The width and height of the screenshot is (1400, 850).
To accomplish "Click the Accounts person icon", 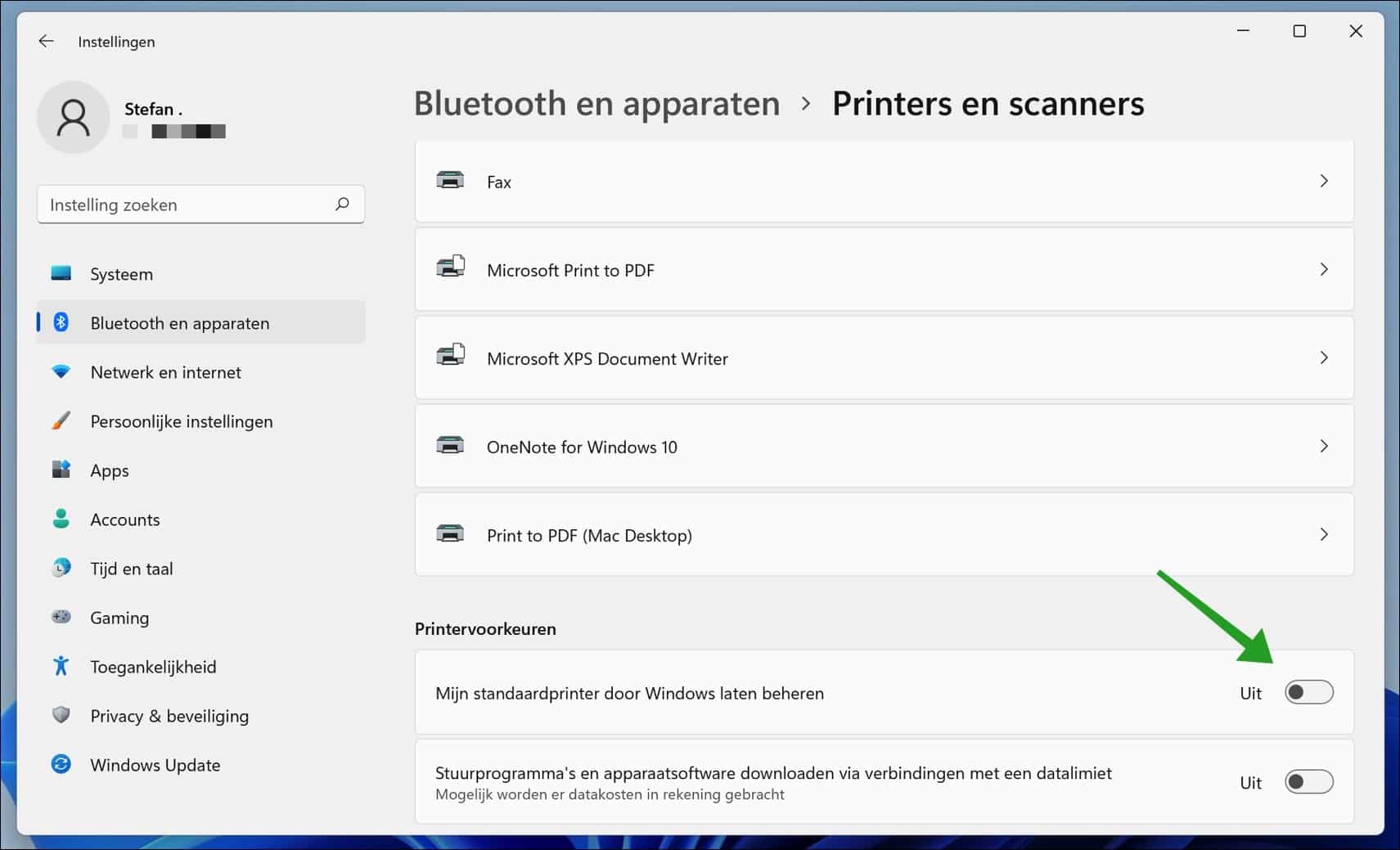I will [x=61, y=519].
